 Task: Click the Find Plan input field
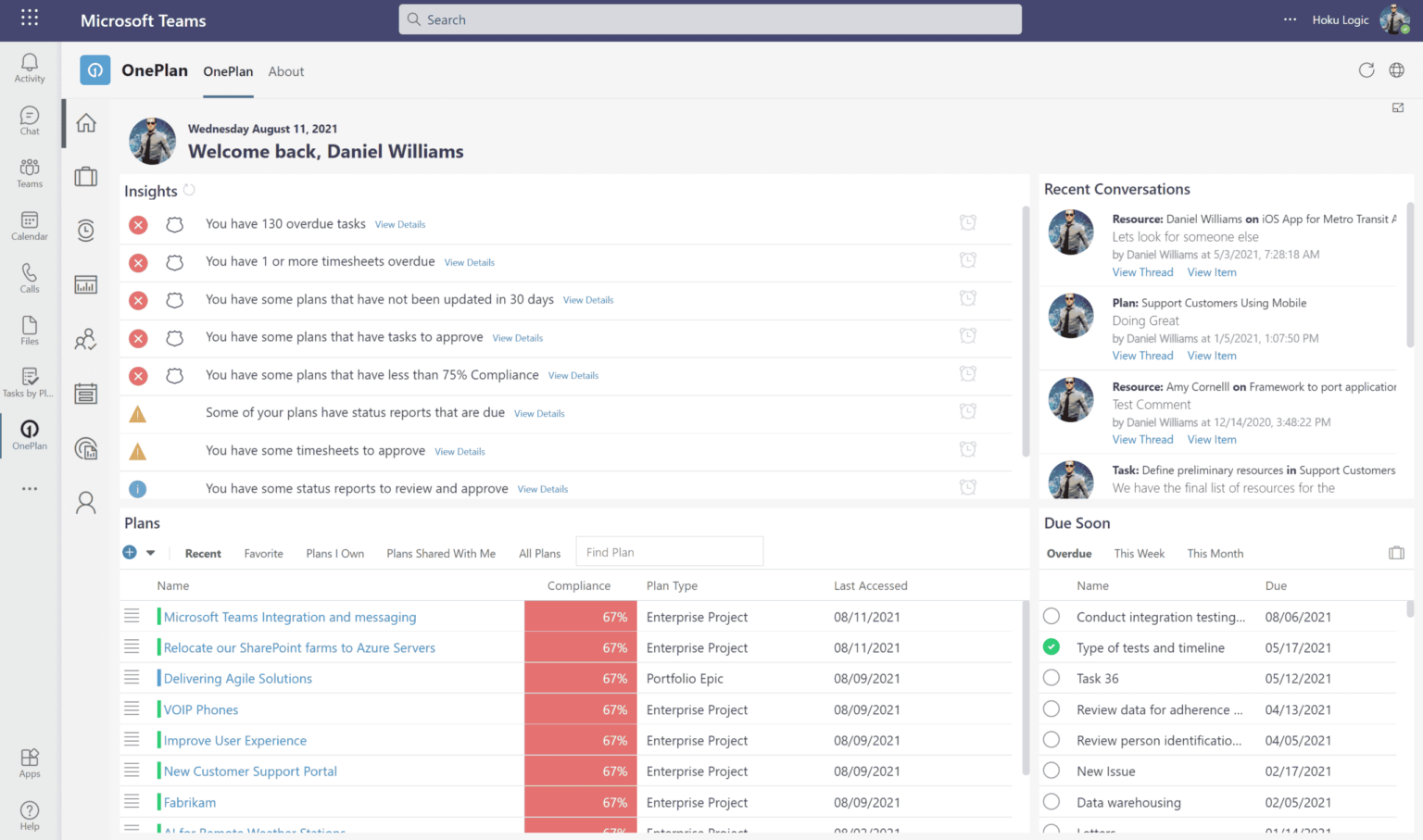point(670,552)
